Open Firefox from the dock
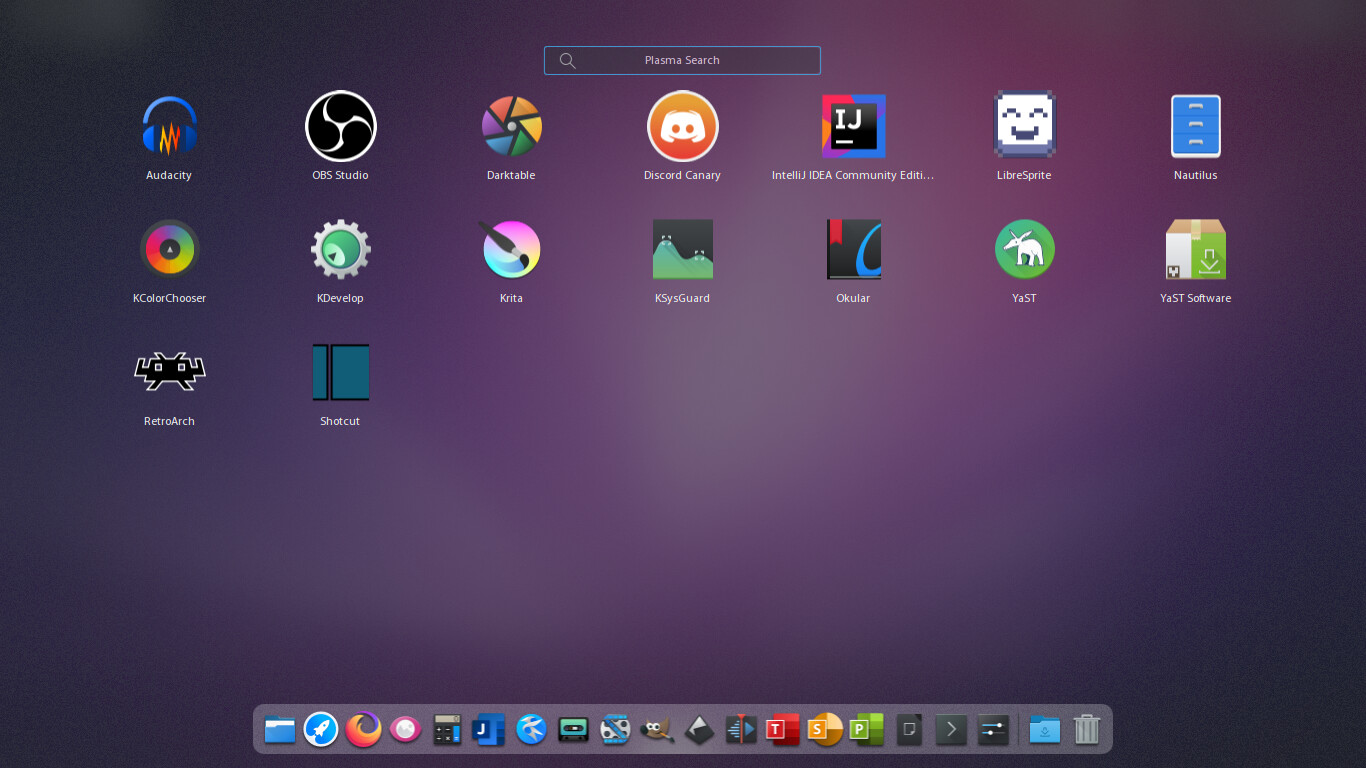1366x768 pixels. pos(363,730)
